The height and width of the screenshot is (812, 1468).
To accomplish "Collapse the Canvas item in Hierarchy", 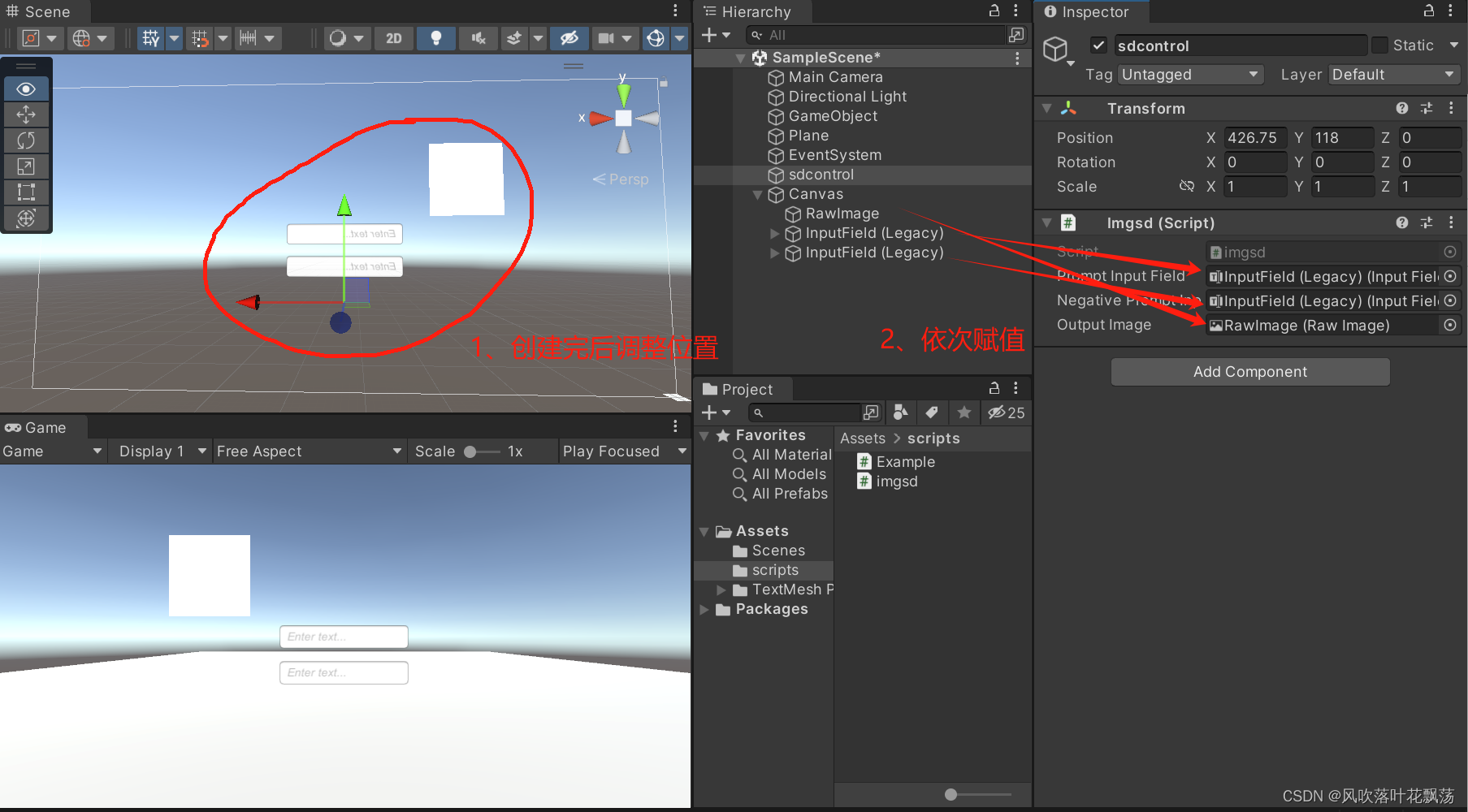I will tap(757, 194).
